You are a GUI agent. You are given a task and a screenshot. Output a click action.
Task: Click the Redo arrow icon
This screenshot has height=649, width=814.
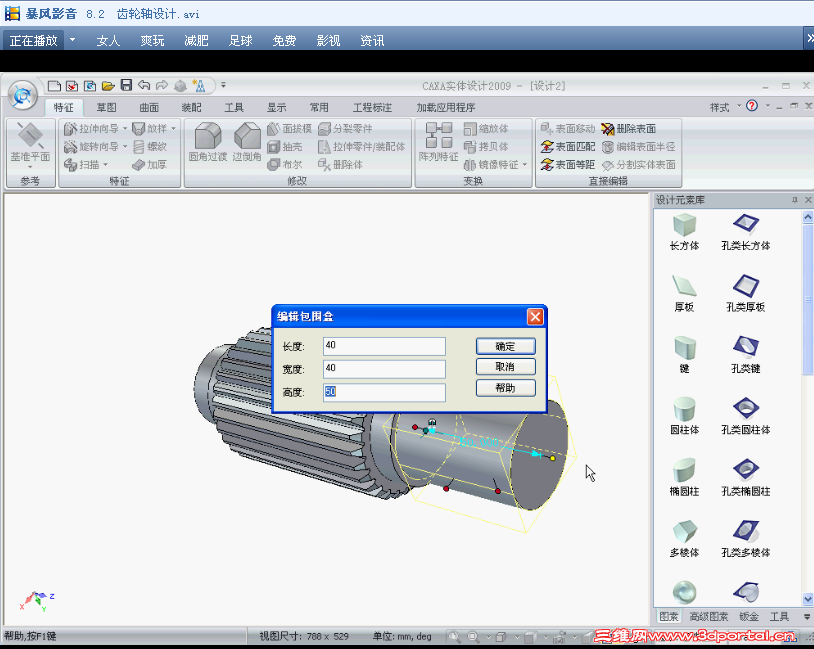tap(162, 85)
